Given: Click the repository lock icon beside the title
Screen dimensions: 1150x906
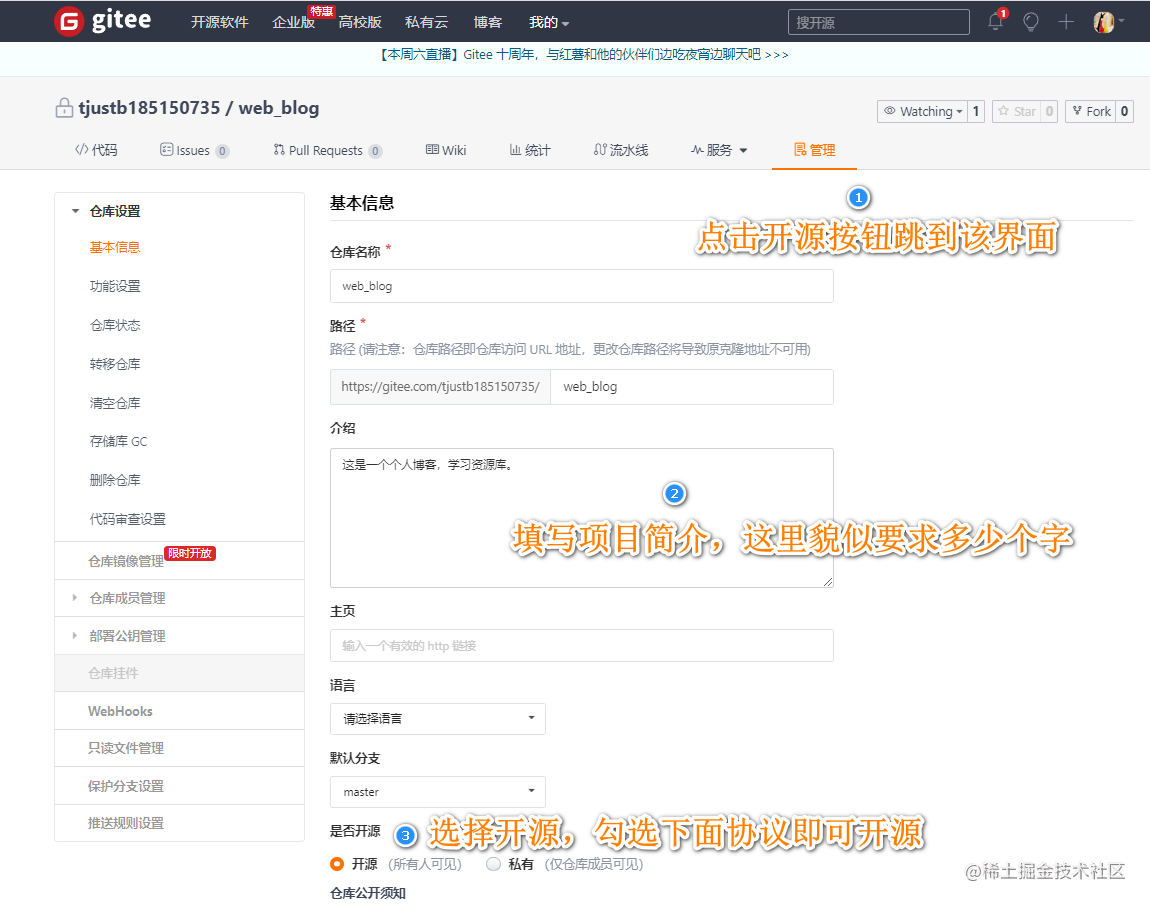Looking at the screenshot, I should 62,107.
